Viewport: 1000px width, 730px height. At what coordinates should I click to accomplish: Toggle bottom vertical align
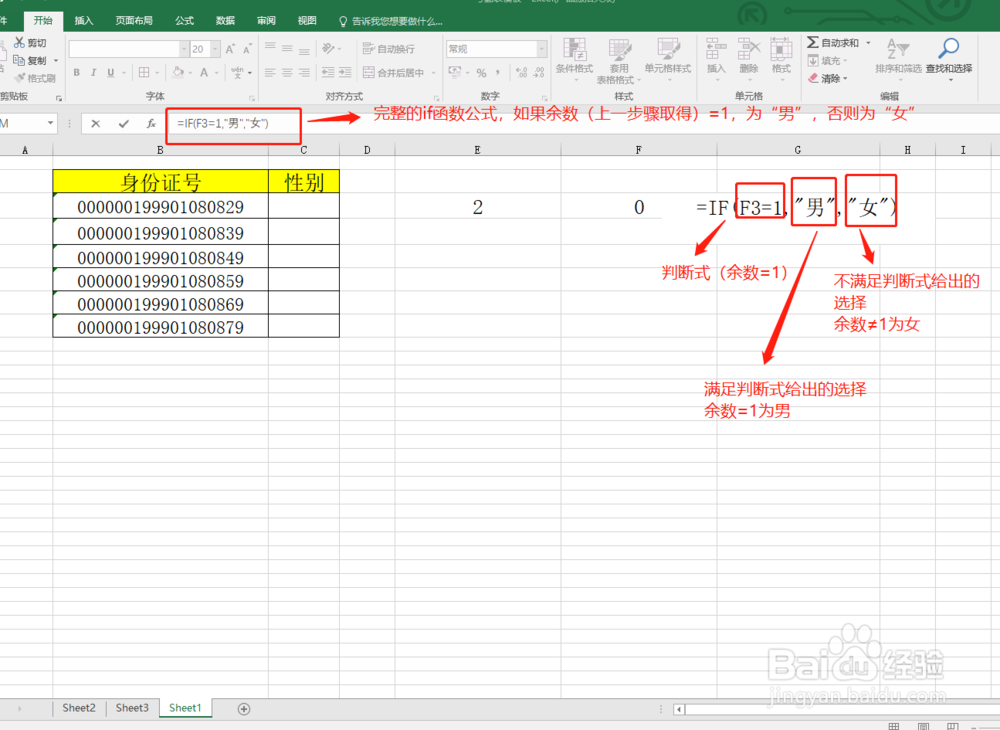304,49
